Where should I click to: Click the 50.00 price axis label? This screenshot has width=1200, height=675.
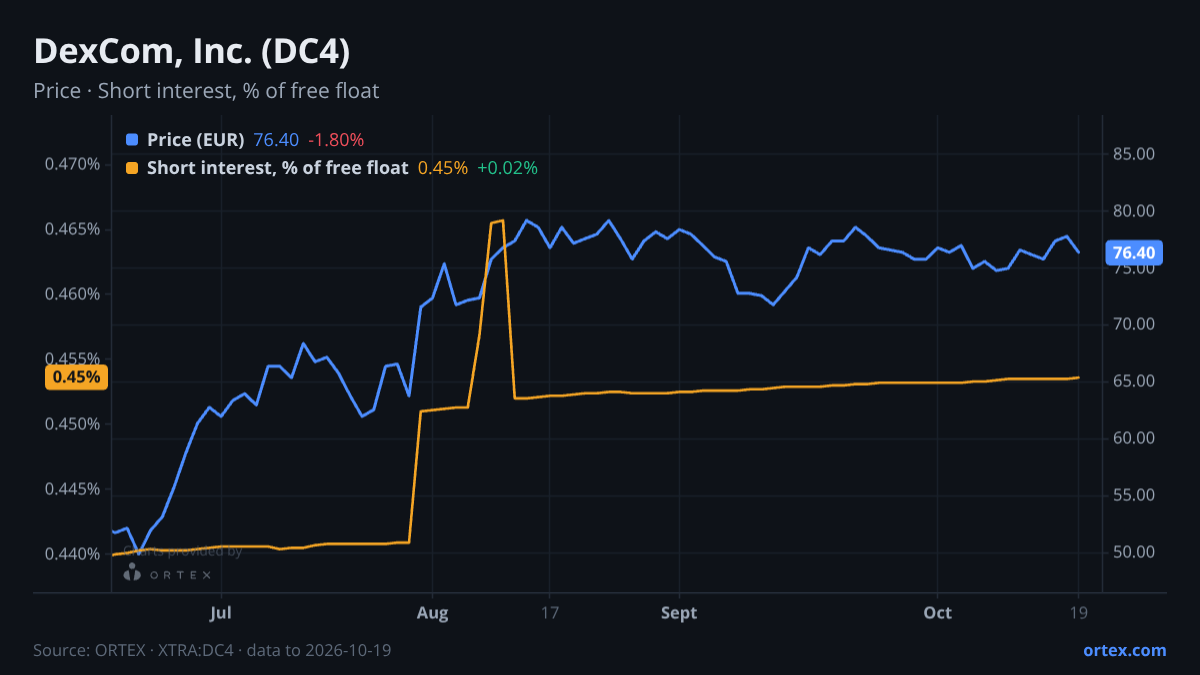[x=1133, y=553]
